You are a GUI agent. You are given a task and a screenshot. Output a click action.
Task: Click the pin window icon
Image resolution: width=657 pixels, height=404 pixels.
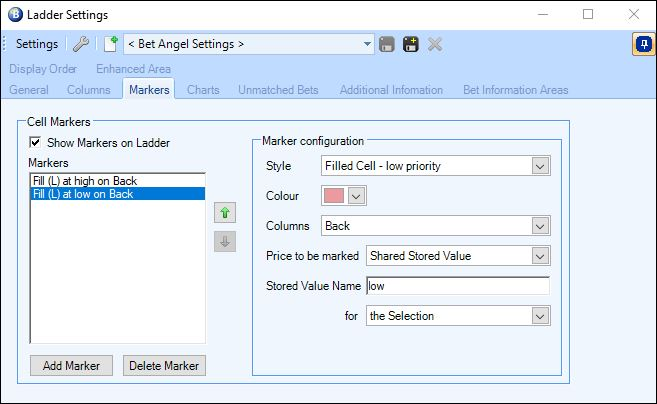[x=644, y=44]
